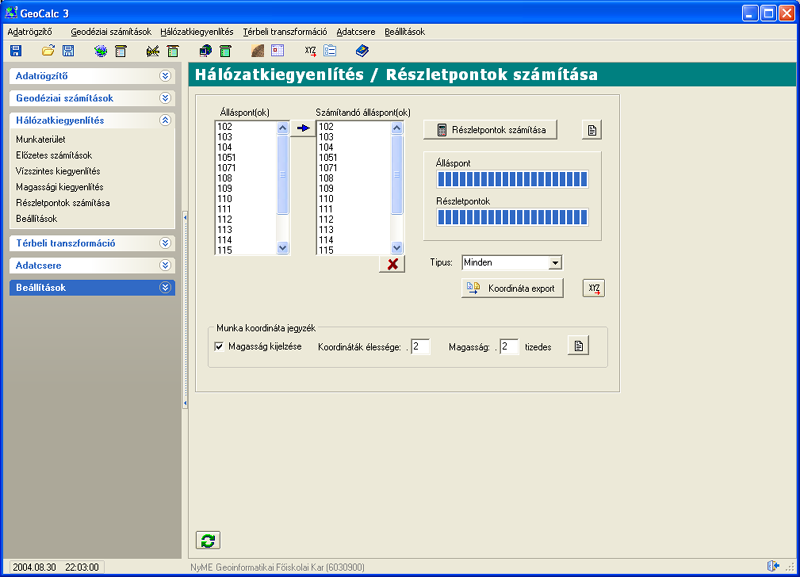Open Geodéziai számítások menu

click(111, 32)
